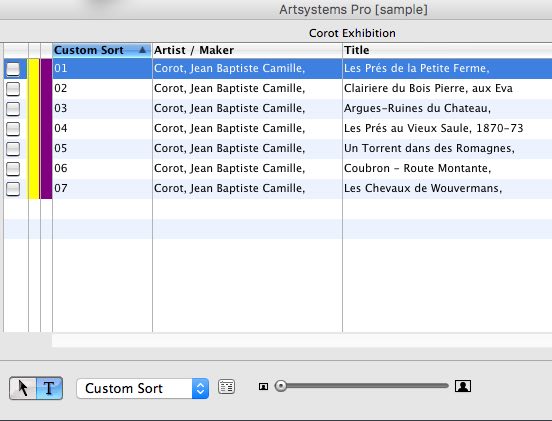Click sort number 07 cell
The image size is (552, 421).
(102, 189)
